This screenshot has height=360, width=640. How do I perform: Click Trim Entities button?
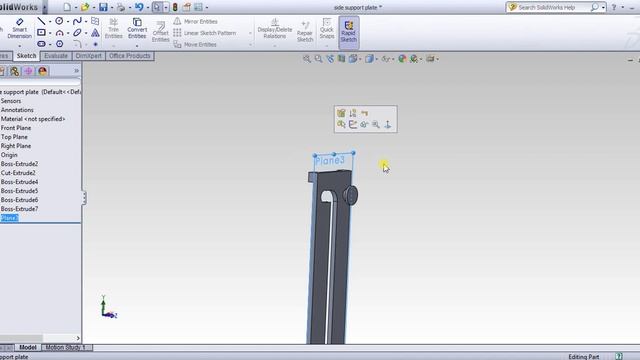[113, 29]
